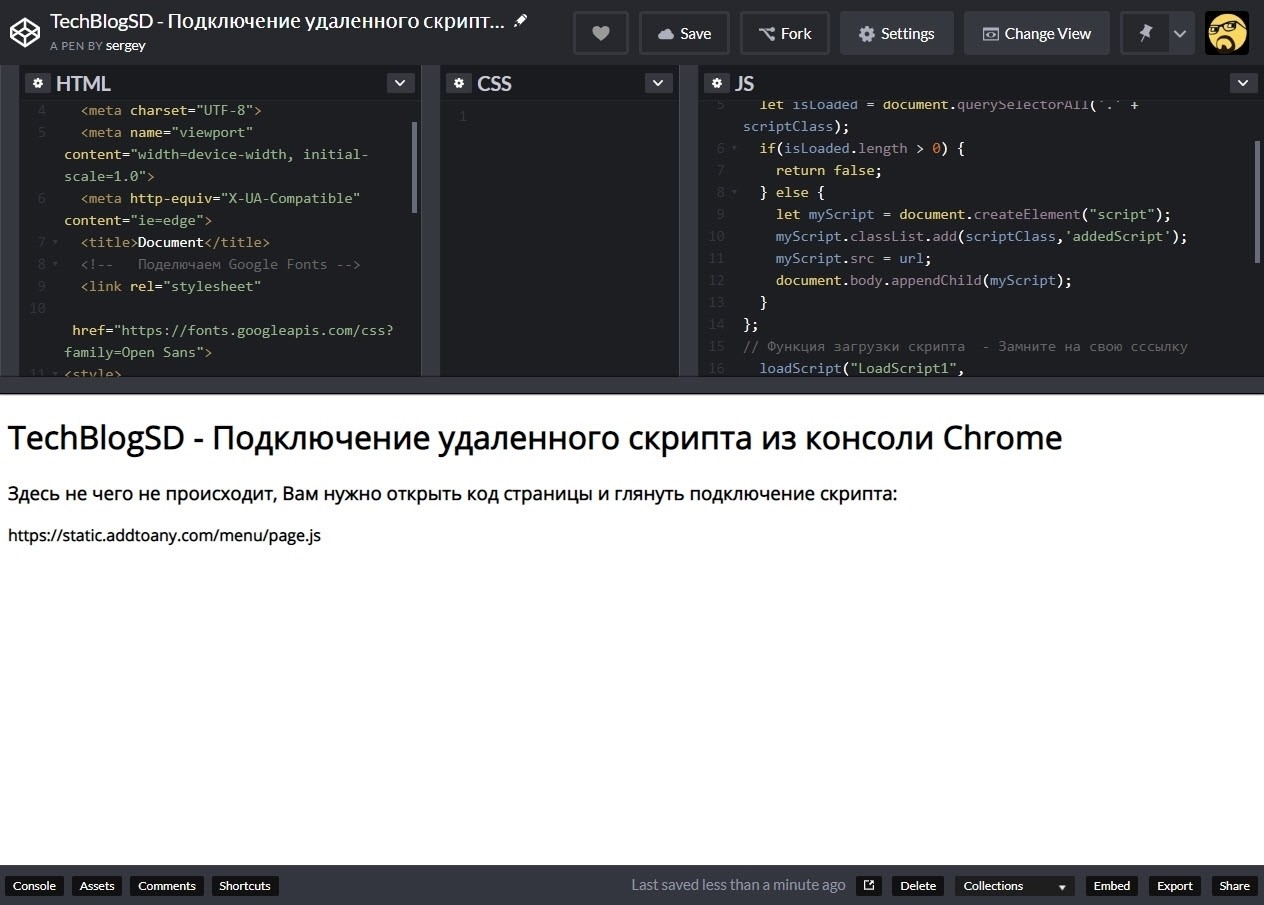Fork this pen
Viewport: 1264px width, 905px height.
(785, 33)
